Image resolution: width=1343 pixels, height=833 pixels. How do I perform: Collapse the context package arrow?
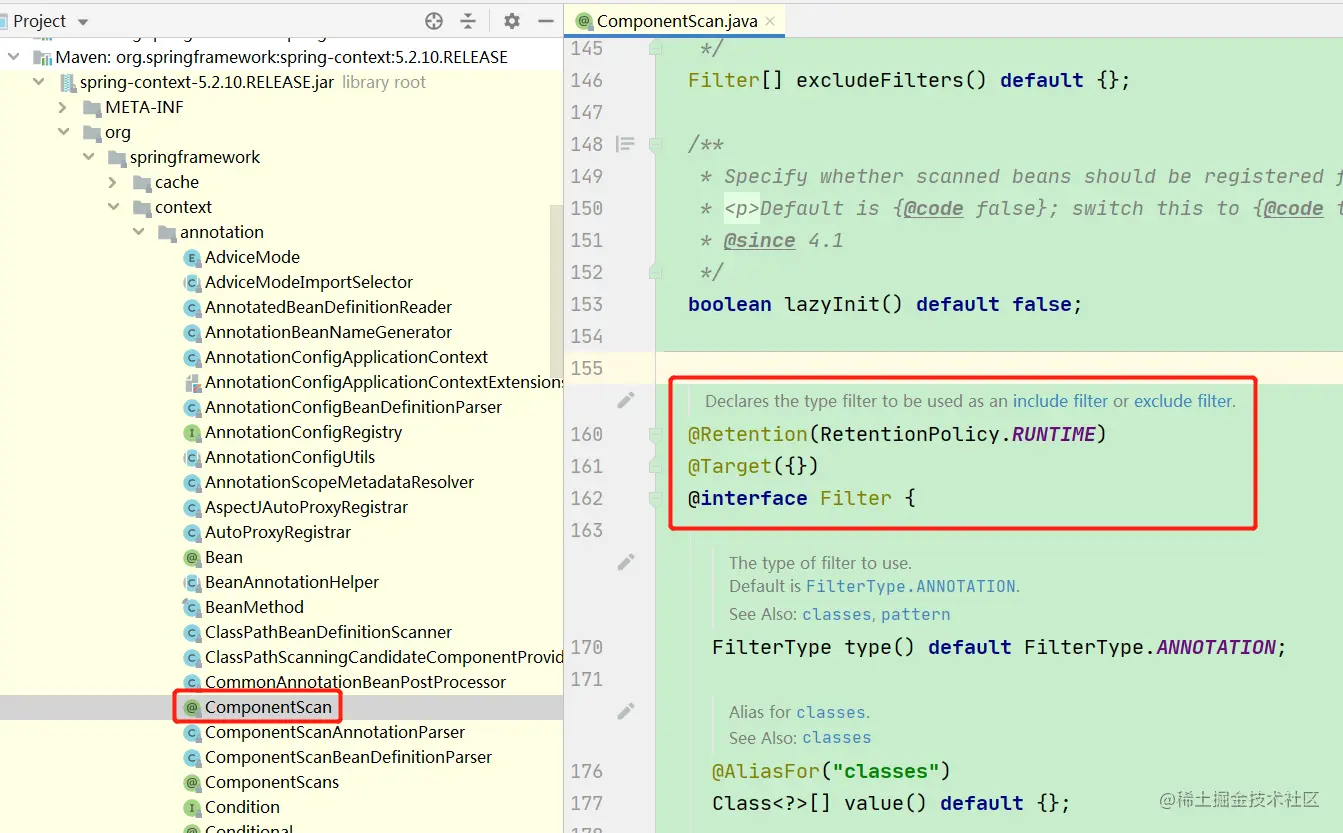(x=114, y=207)
